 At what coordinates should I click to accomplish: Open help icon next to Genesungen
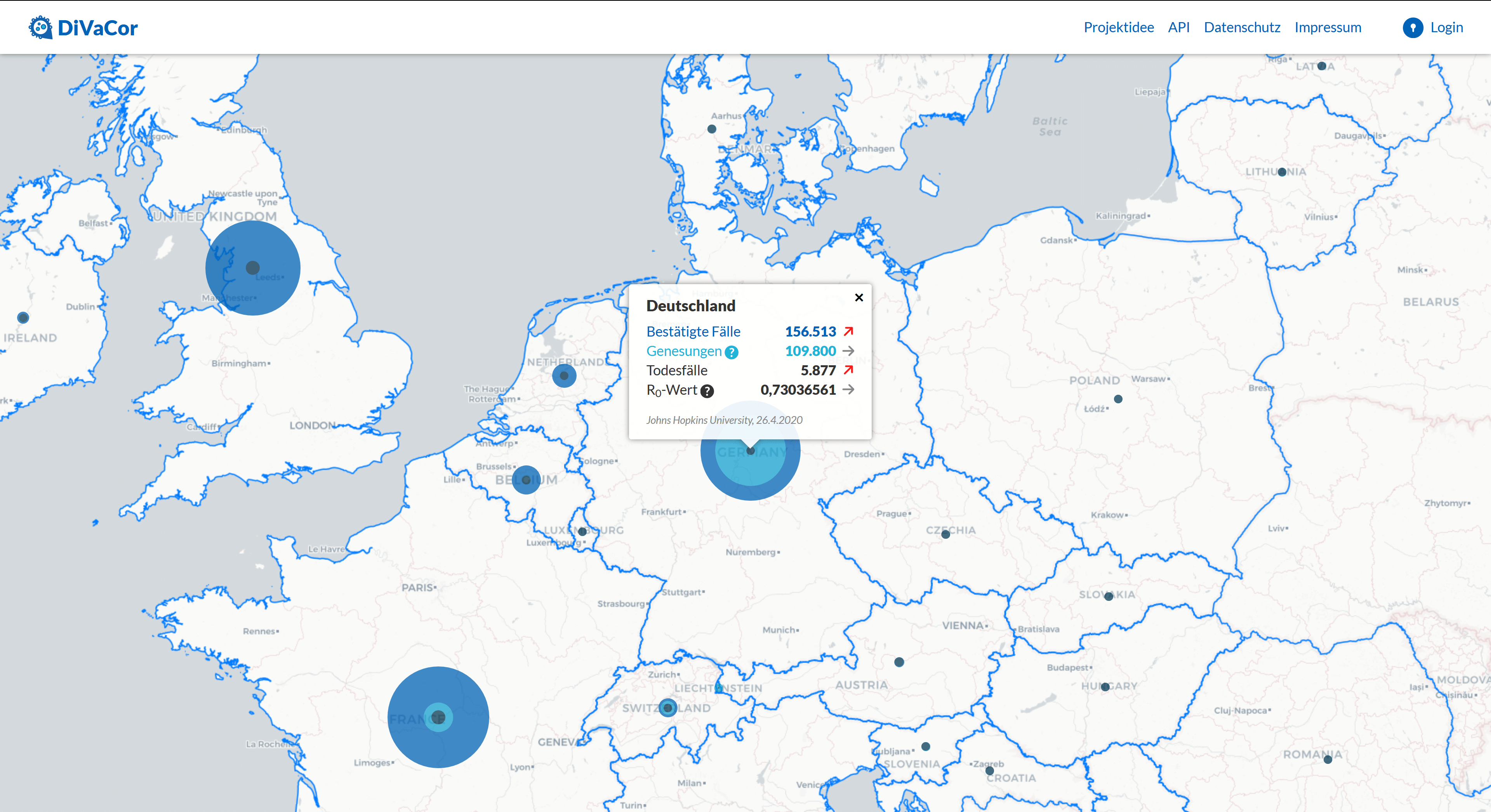(x=732, y=352)
